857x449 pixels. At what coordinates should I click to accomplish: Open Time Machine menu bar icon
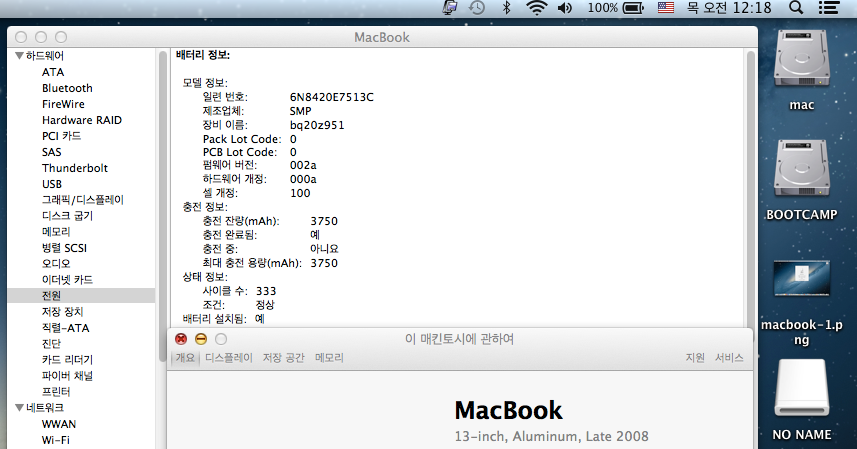(x=478, y=8)
